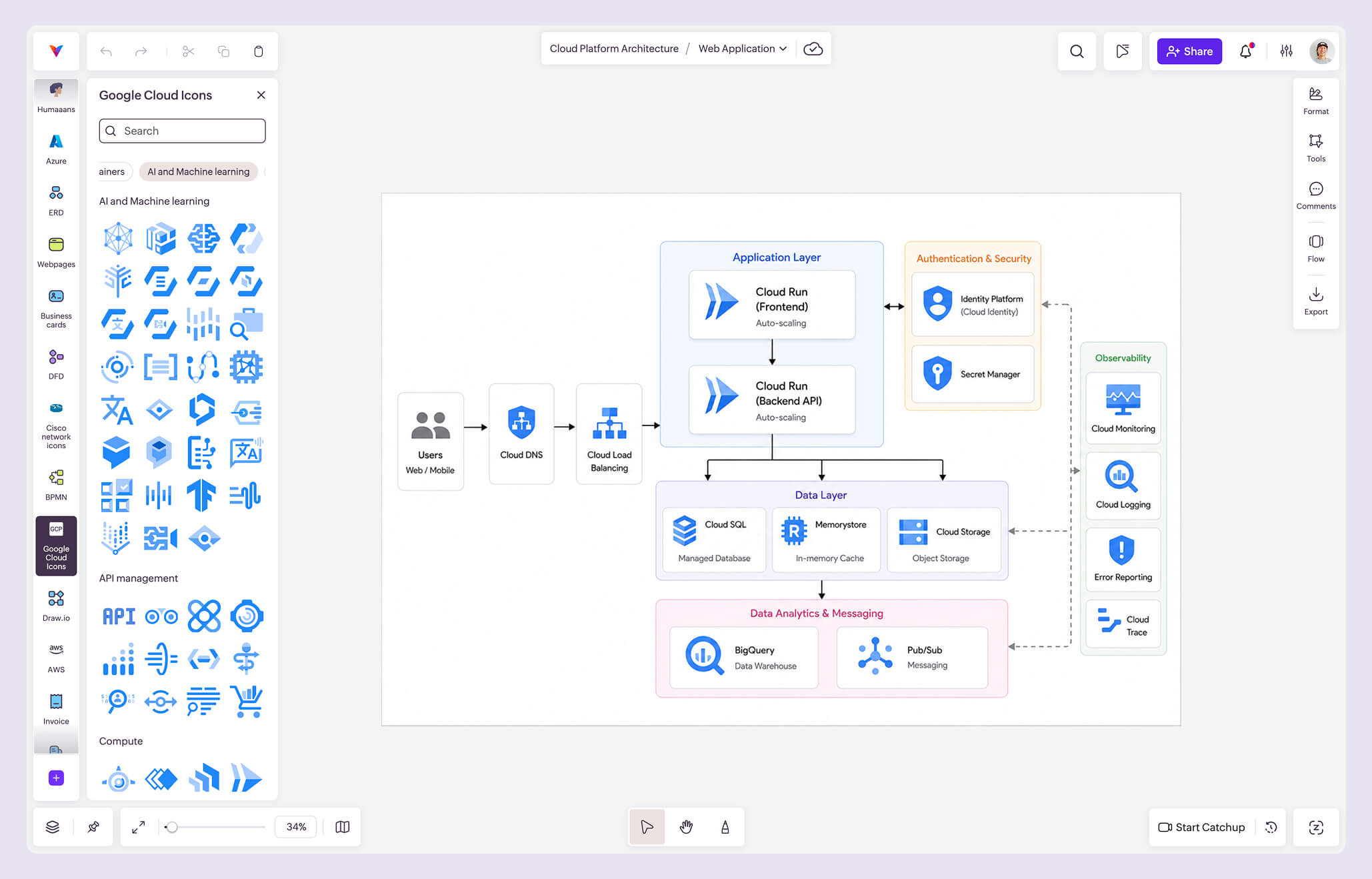Click the undo arrow icon
The height and width of the screenshot is (879, 1372).
(106, 51)
